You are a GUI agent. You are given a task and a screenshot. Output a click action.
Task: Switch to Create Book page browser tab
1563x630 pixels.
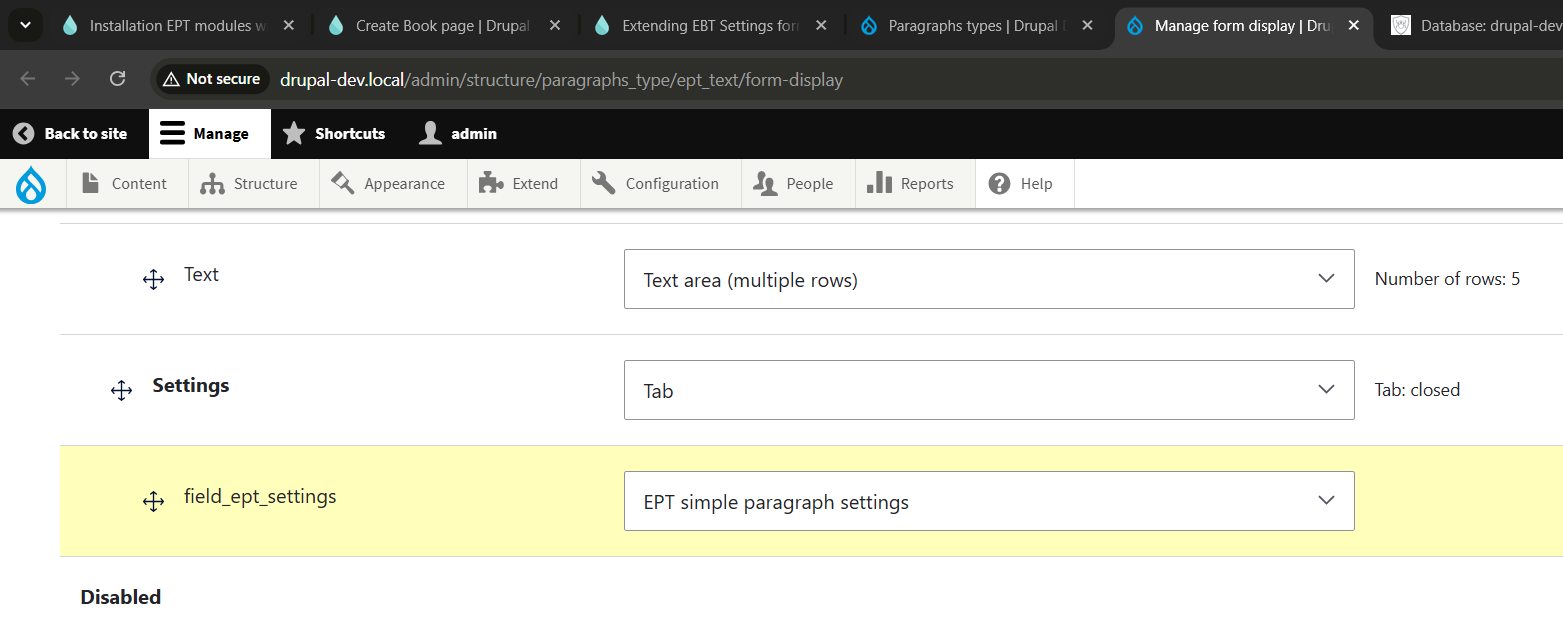(443, 26)
